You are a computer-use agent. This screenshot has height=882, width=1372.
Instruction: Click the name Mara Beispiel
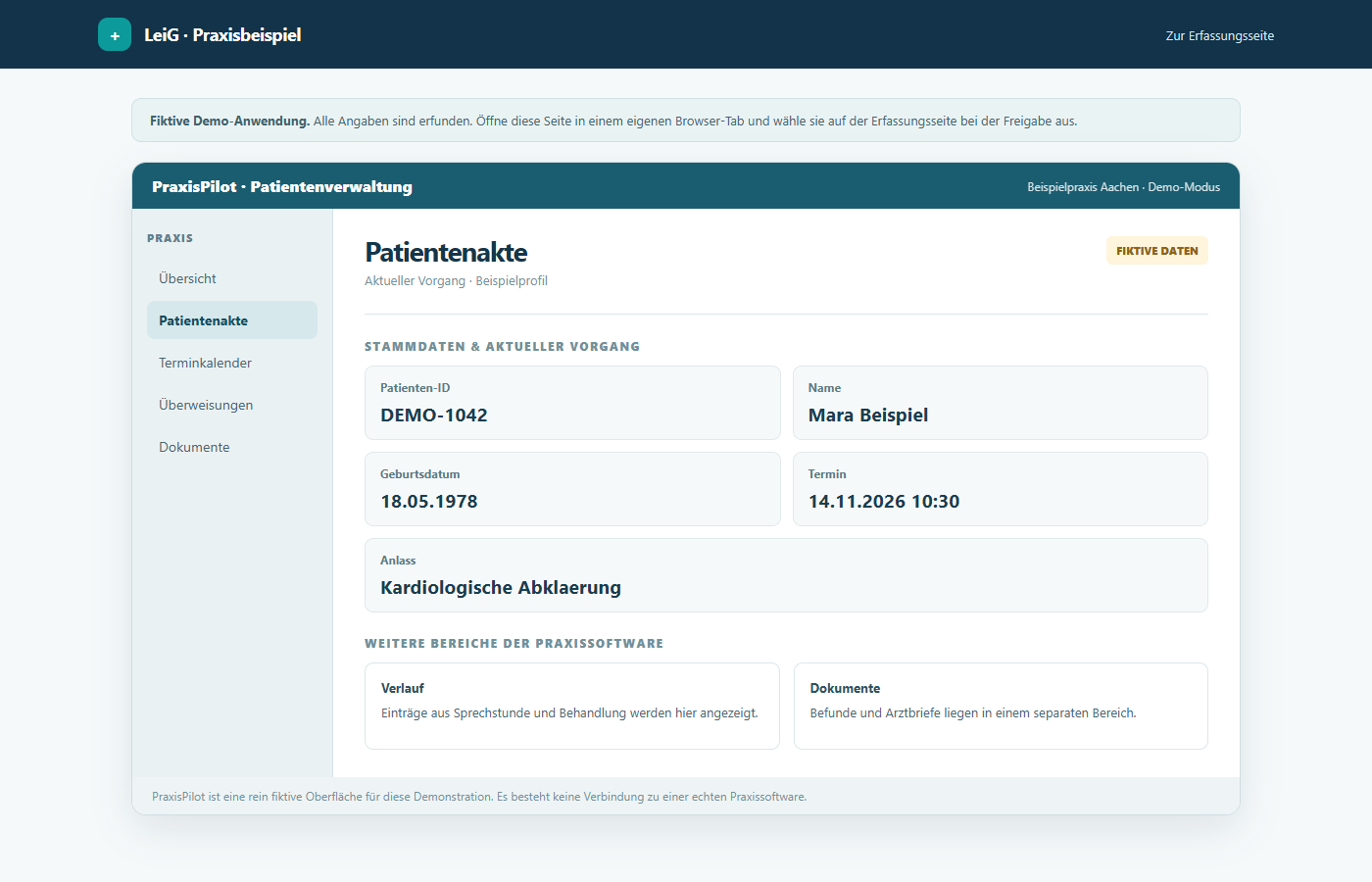coord(868,416)
